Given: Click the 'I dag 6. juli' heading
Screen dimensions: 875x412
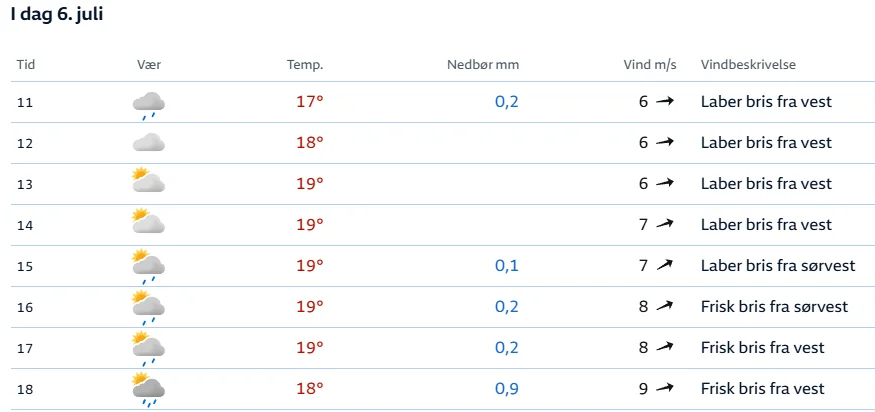Looking at the screenshot, I should pyautogui.click(x=56, y=15).
